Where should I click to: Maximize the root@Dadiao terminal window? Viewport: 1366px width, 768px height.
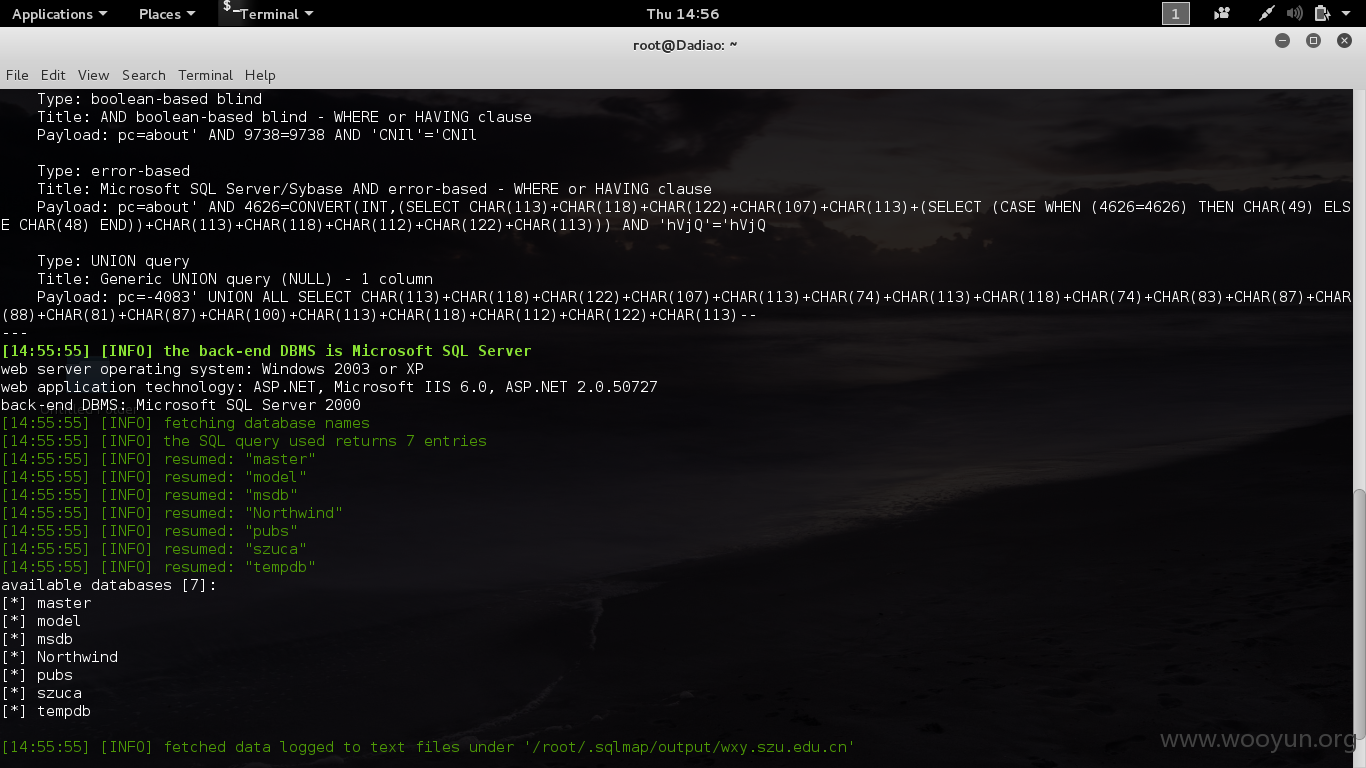[1313, 41]
